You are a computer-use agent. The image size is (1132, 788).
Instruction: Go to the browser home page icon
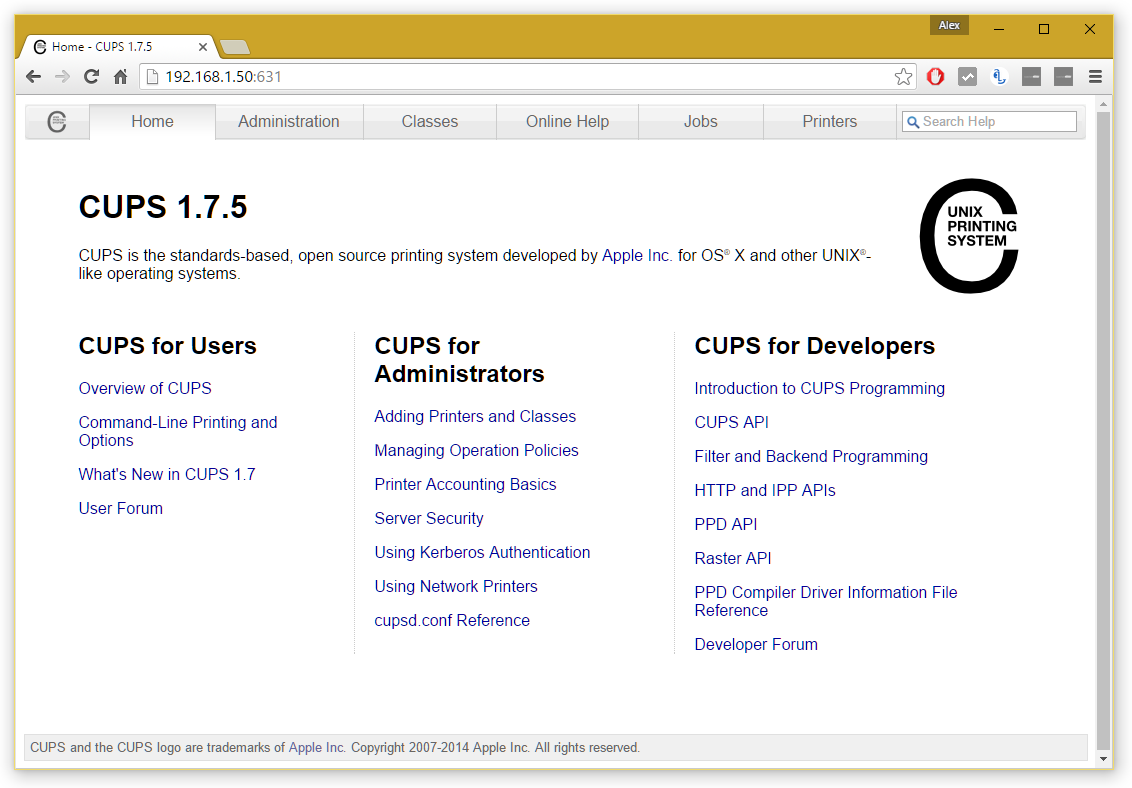(x=121, y=76)
